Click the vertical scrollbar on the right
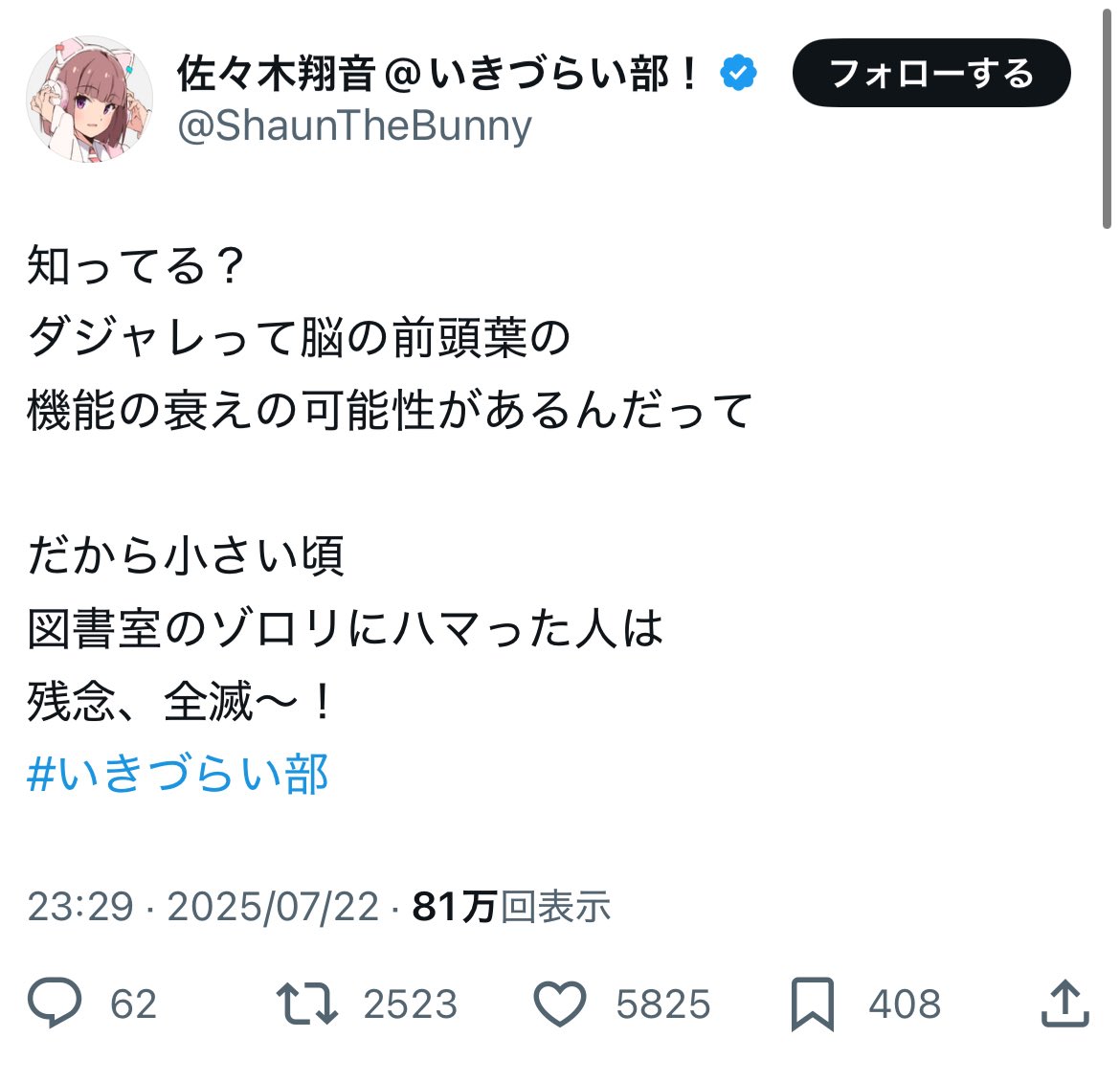Screen dimensions: 1120x1083 [1107, 115]
